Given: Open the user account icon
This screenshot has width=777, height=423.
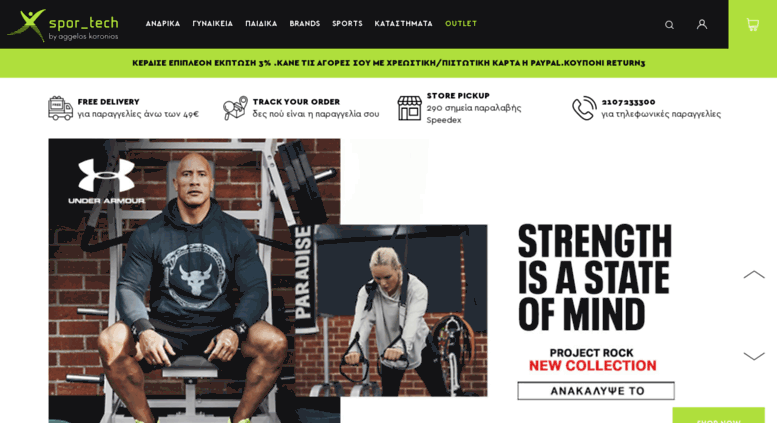Looking at the screenshot, I should coord(702,24).
